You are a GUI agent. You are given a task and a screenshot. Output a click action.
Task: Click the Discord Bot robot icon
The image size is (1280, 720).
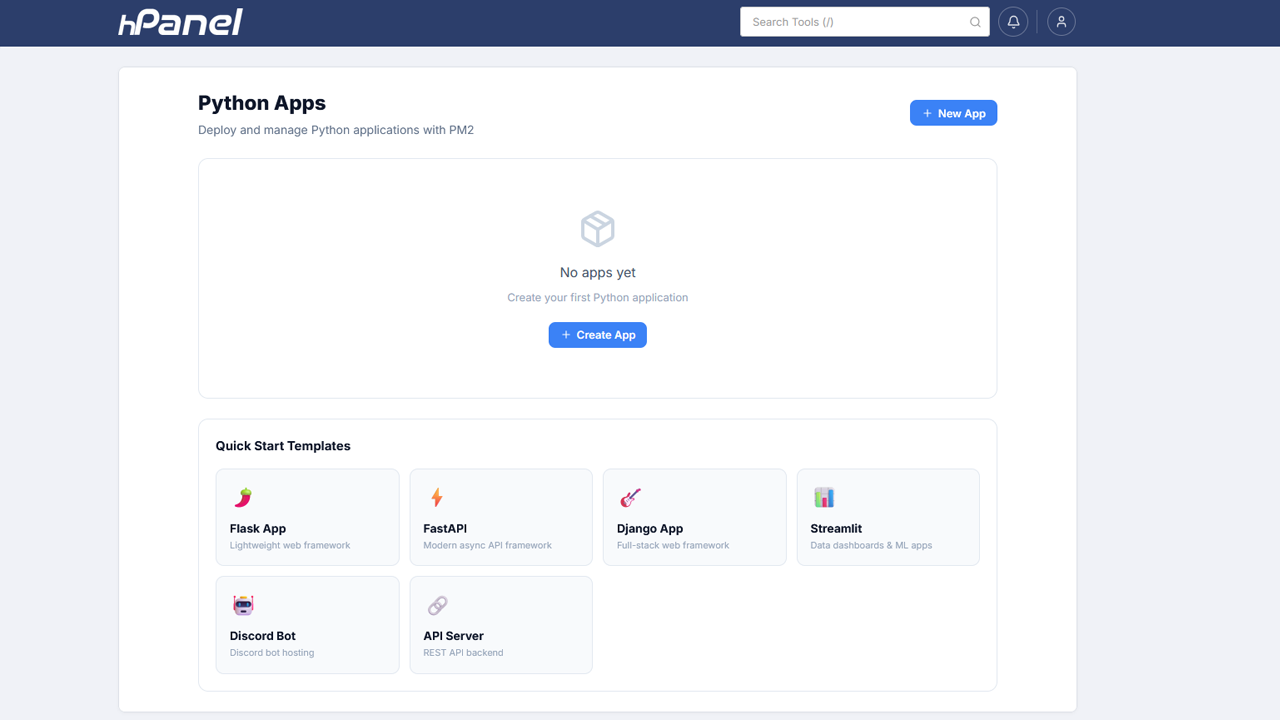pos(243,604)
